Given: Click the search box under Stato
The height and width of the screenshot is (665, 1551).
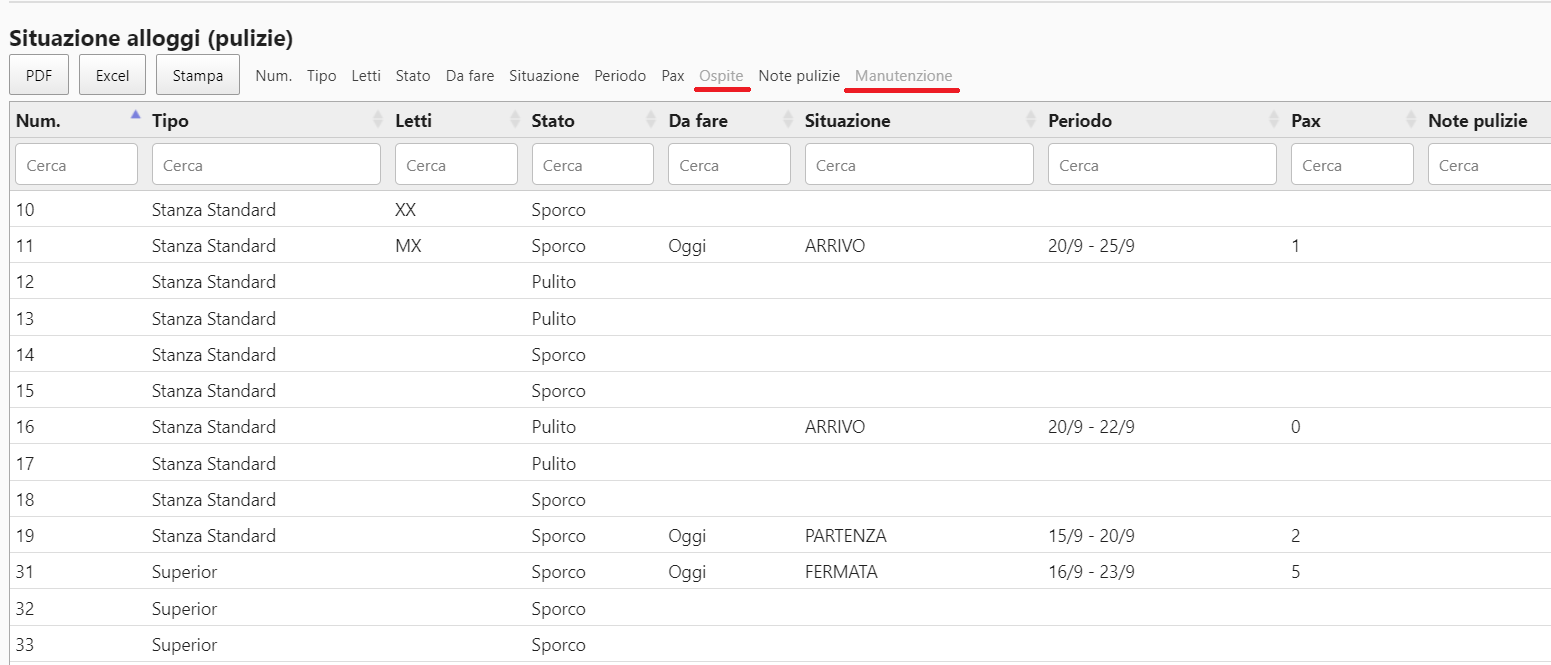Looking at the screenshot, I should coord(592,165).
